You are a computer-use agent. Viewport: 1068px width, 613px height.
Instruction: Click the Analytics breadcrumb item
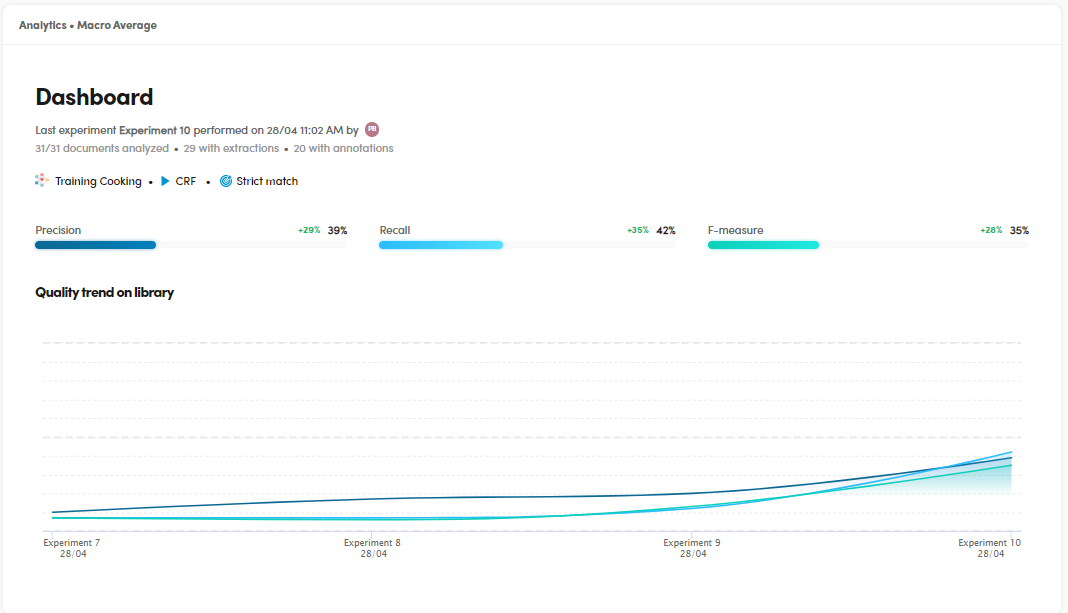click(43, 25)
